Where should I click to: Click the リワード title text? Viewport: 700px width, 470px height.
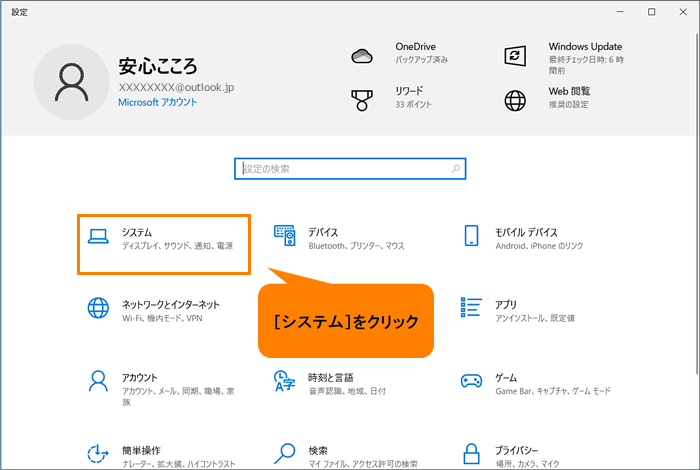(x=409, y=91)
